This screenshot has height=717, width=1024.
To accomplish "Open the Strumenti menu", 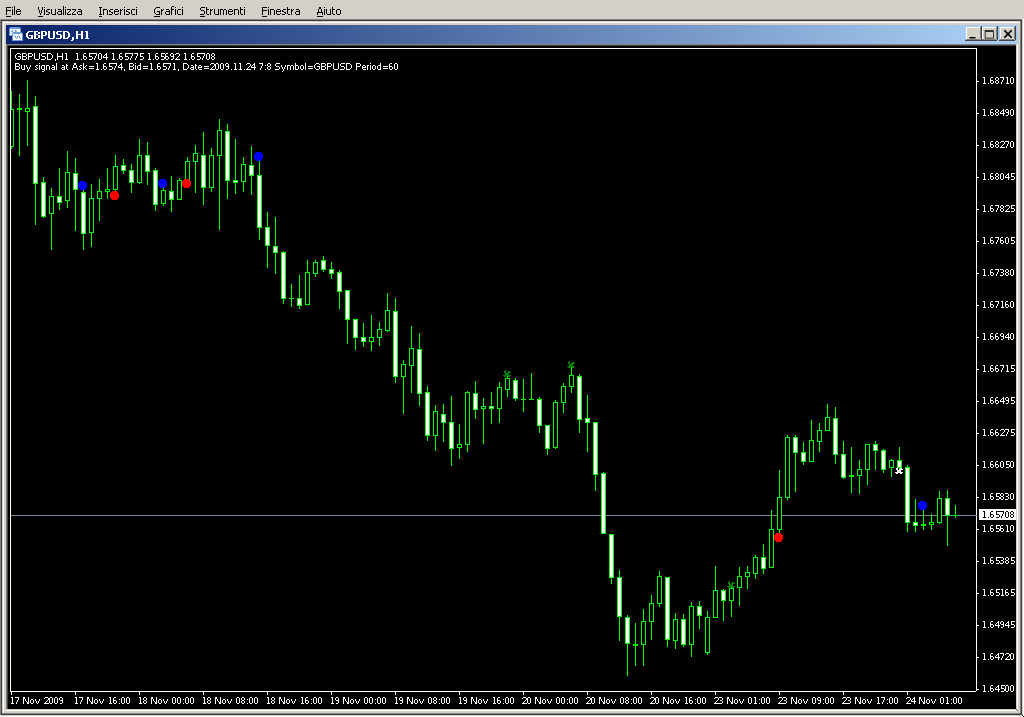I will [x=222, y=11].
